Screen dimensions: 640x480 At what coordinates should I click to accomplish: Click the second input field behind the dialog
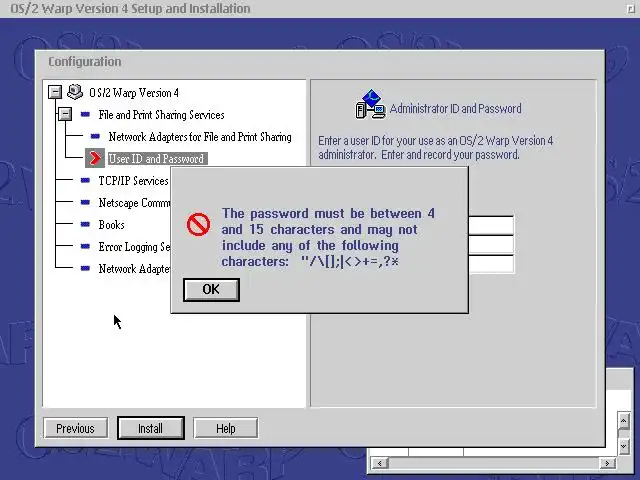(x=491, y=245)
